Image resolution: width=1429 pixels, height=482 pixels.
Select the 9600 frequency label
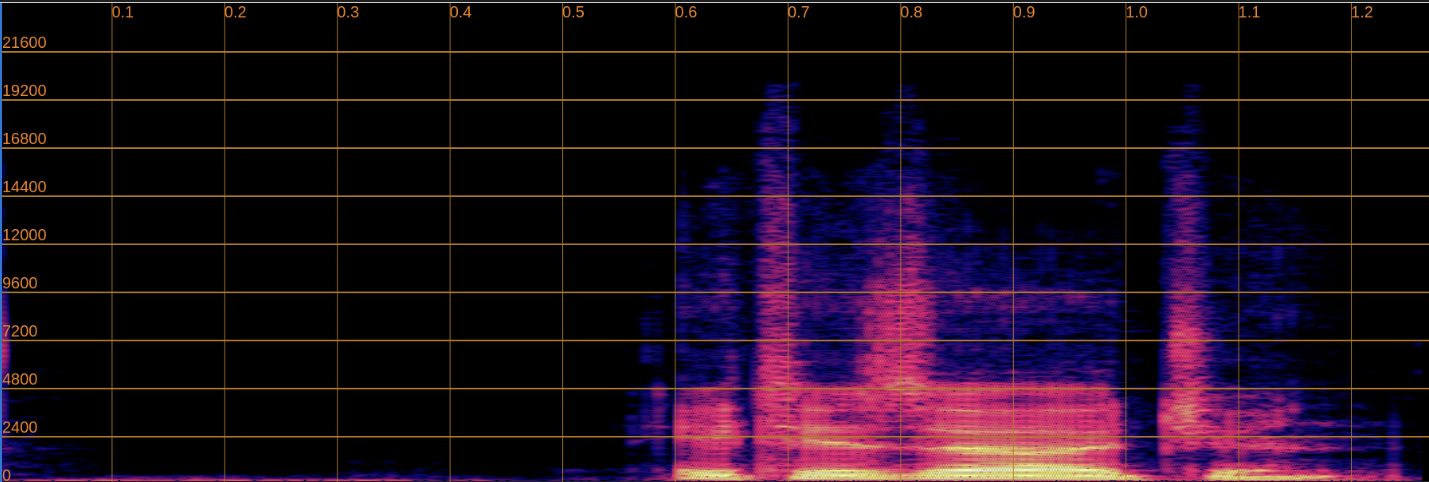[x=21, y=283]
